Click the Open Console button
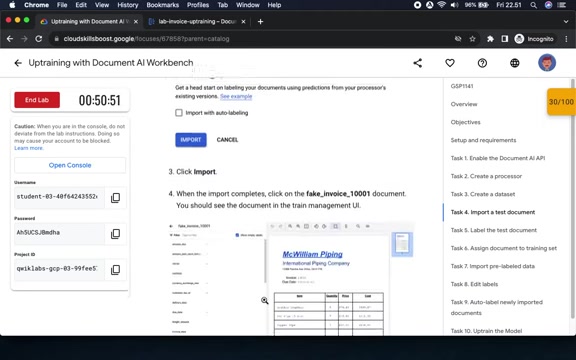 pyautogui.click(x=70, y=165)
